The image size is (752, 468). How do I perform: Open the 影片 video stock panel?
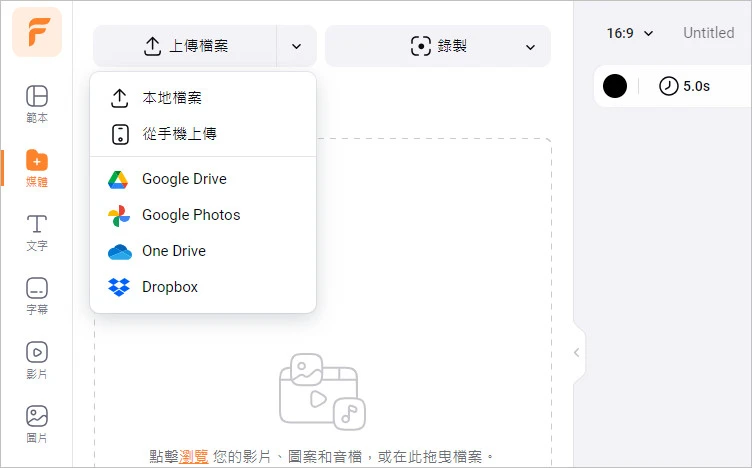[x=37, y=360]
